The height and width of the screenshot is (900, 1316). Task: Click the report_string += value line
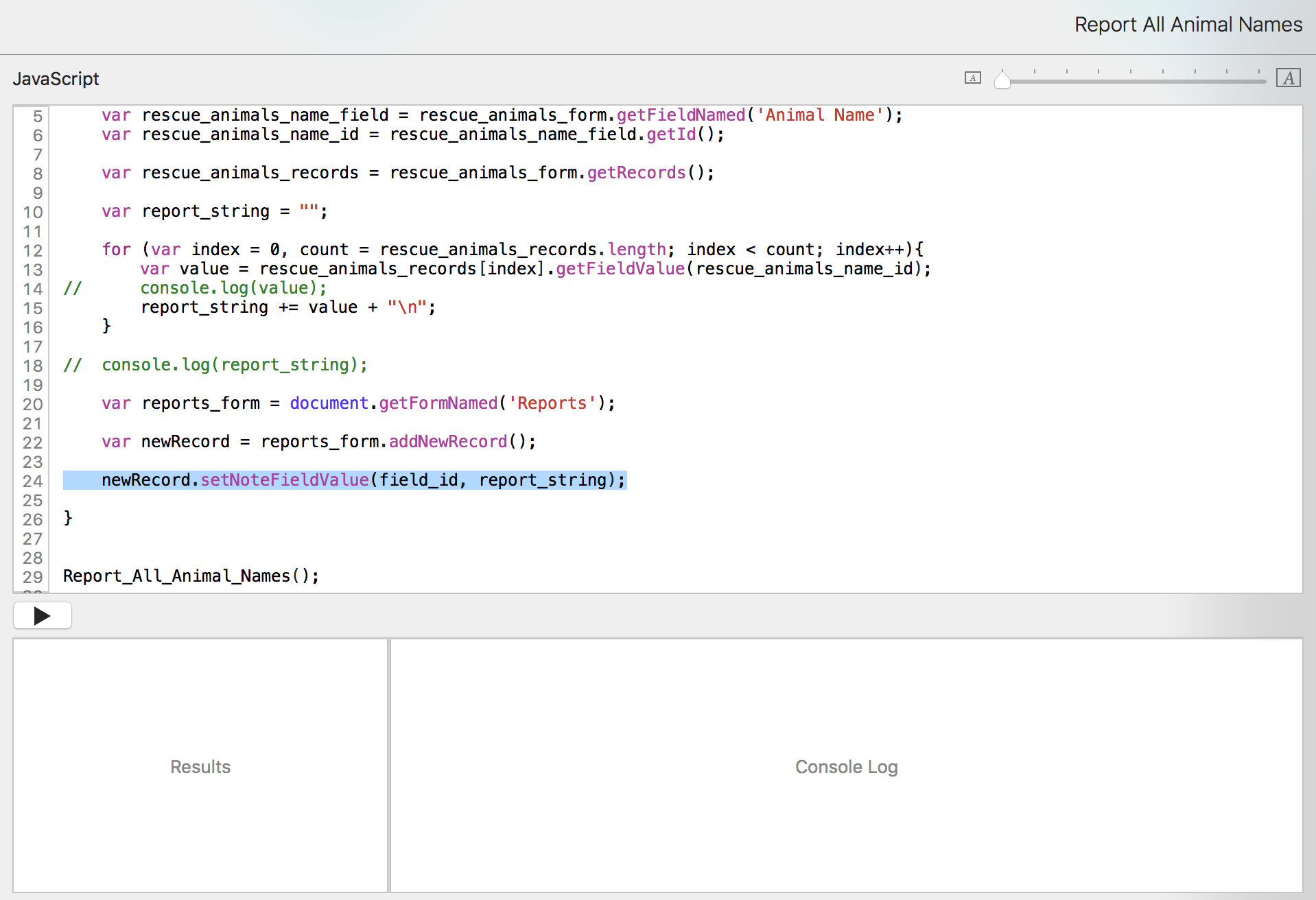287,307
